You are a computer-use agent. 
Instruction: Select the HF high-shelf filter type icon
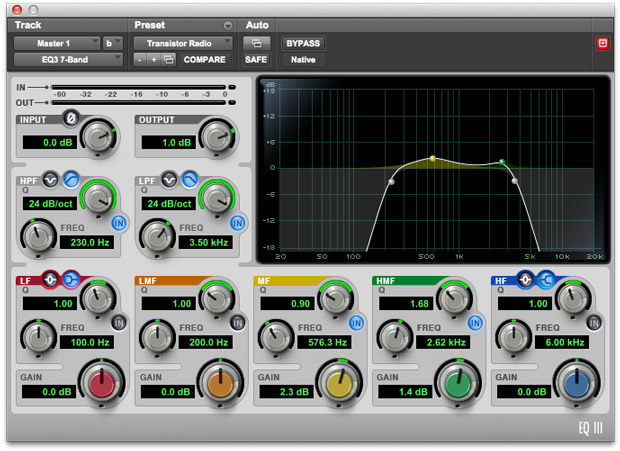pyautogui.click(x=546, y=280)
